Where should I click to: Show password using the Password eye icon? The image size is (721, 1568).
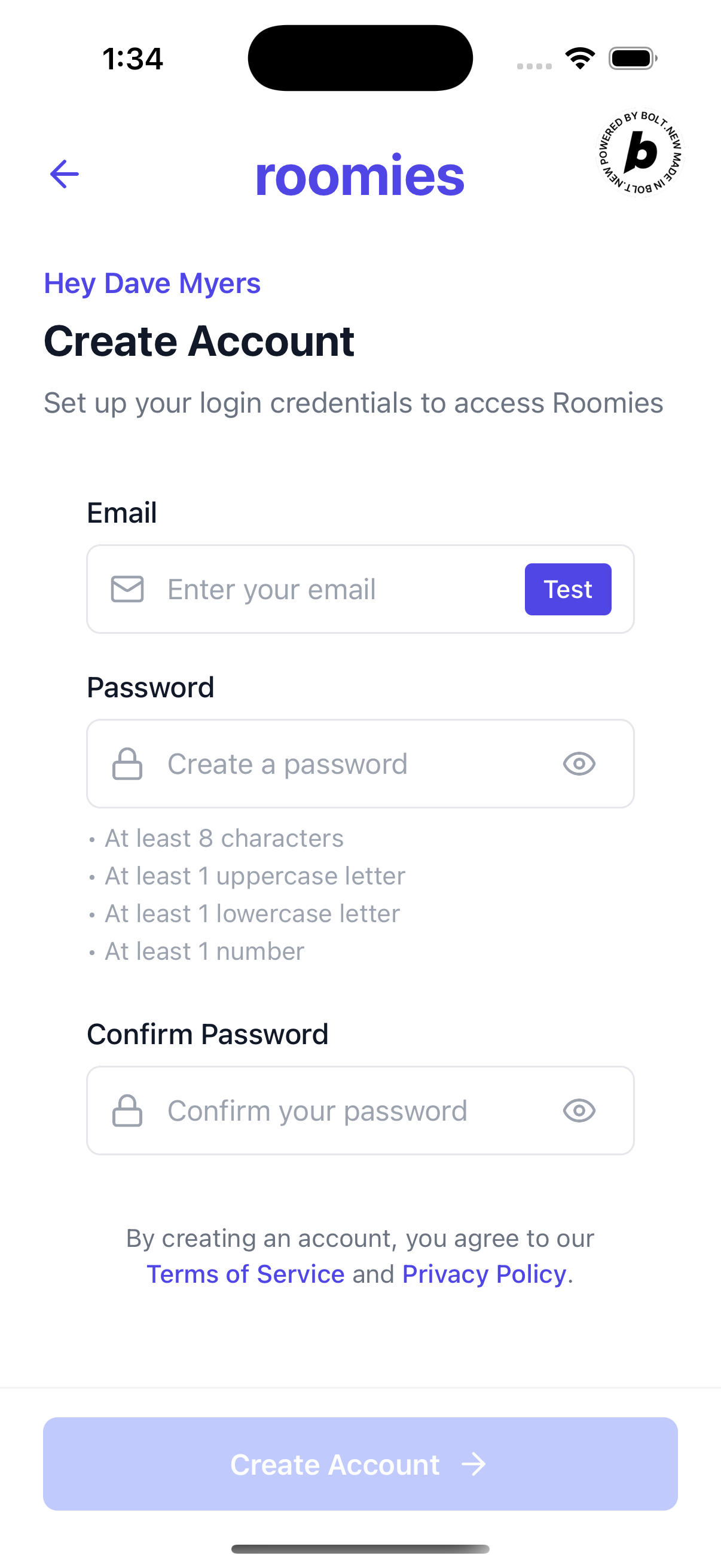pos(579,764)
